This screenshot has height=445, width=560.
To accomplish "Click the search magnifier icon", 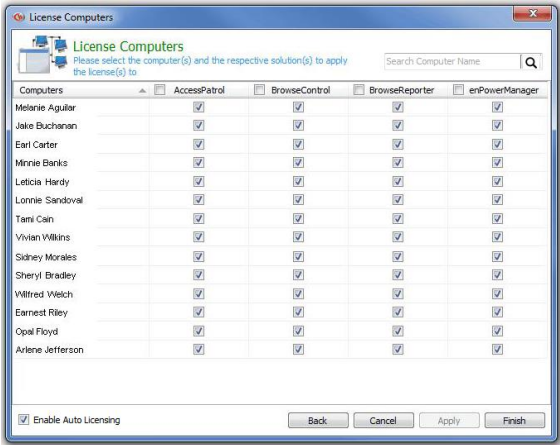I will (531, 62).
